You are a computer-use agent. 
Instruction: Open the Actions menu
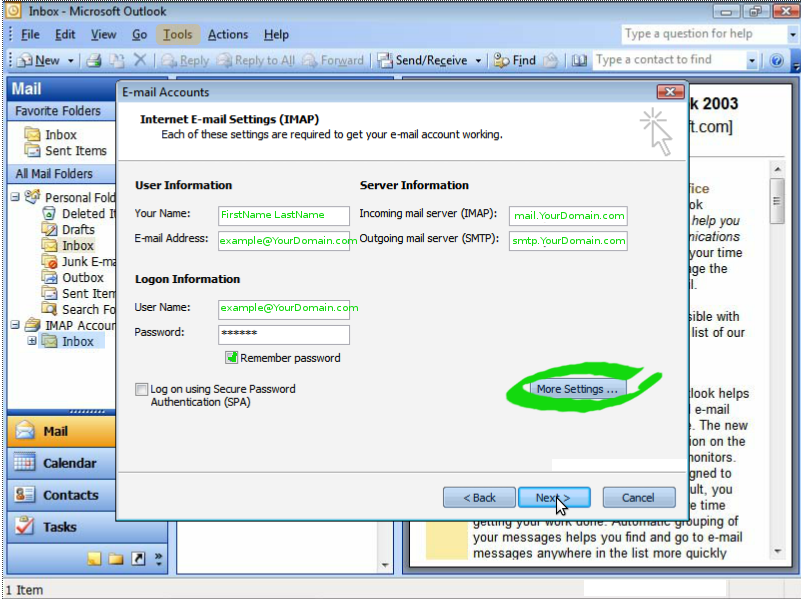[x=228, y=35]
